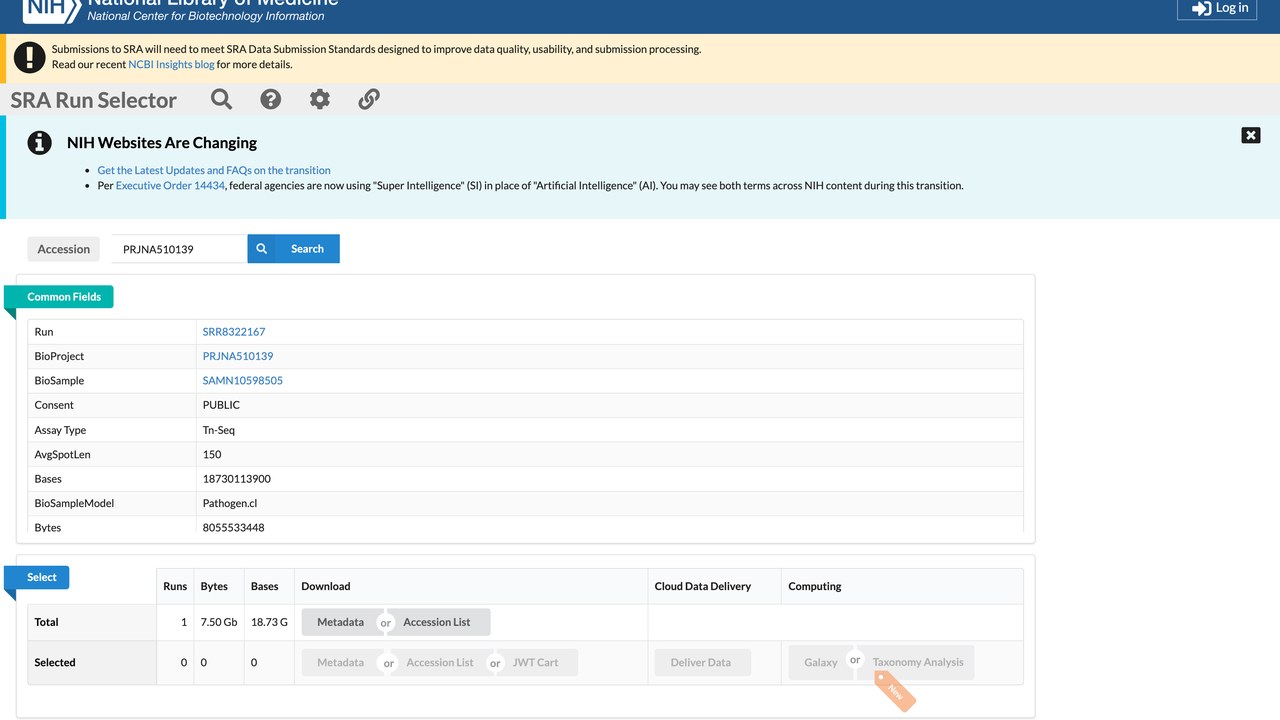Image resolution: width=1280 pixels, height=720 pixels.
Task: Dismiss the NIH Websites Are Changing banner
Action: point(1251,135)
